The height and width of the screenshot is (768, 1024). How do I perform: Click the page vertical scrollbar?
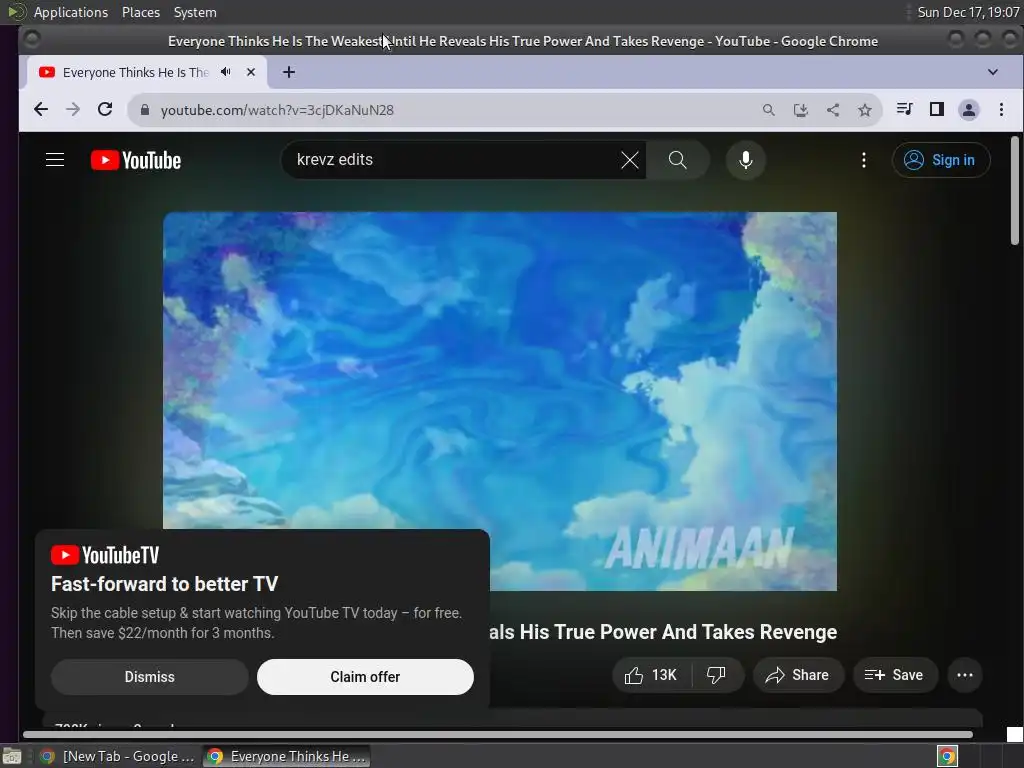coord(1015,191)
